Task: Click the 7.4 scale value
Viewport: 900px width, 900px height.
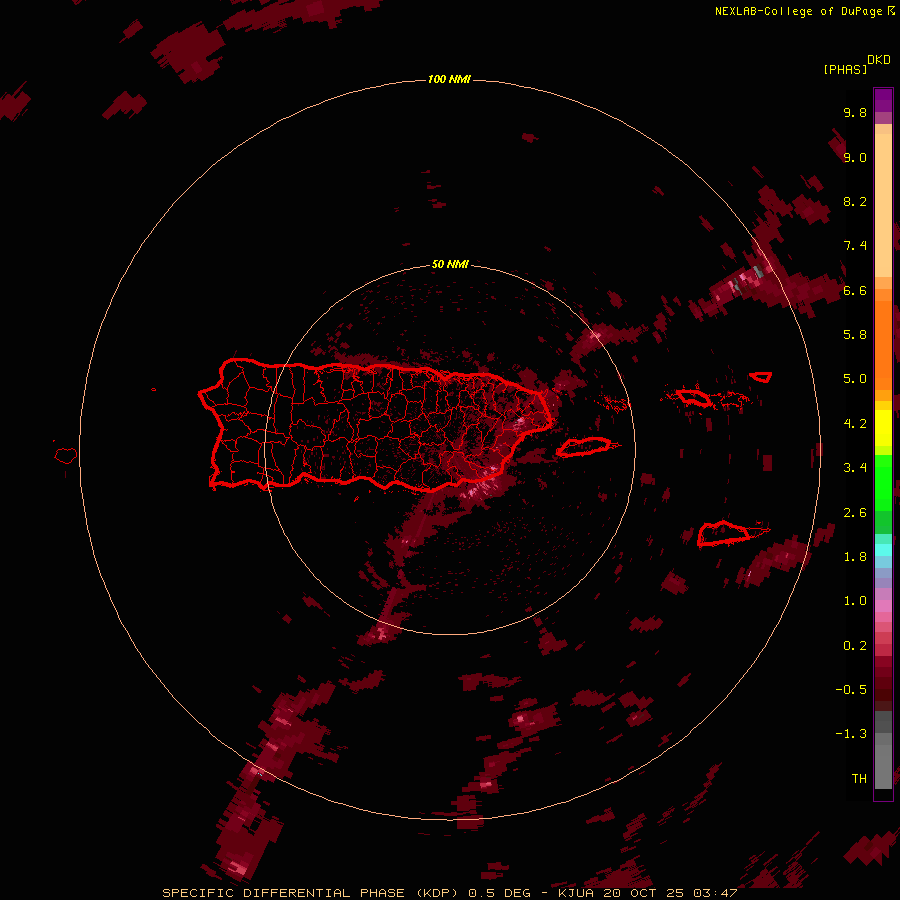Action: (x=855, y=246)
